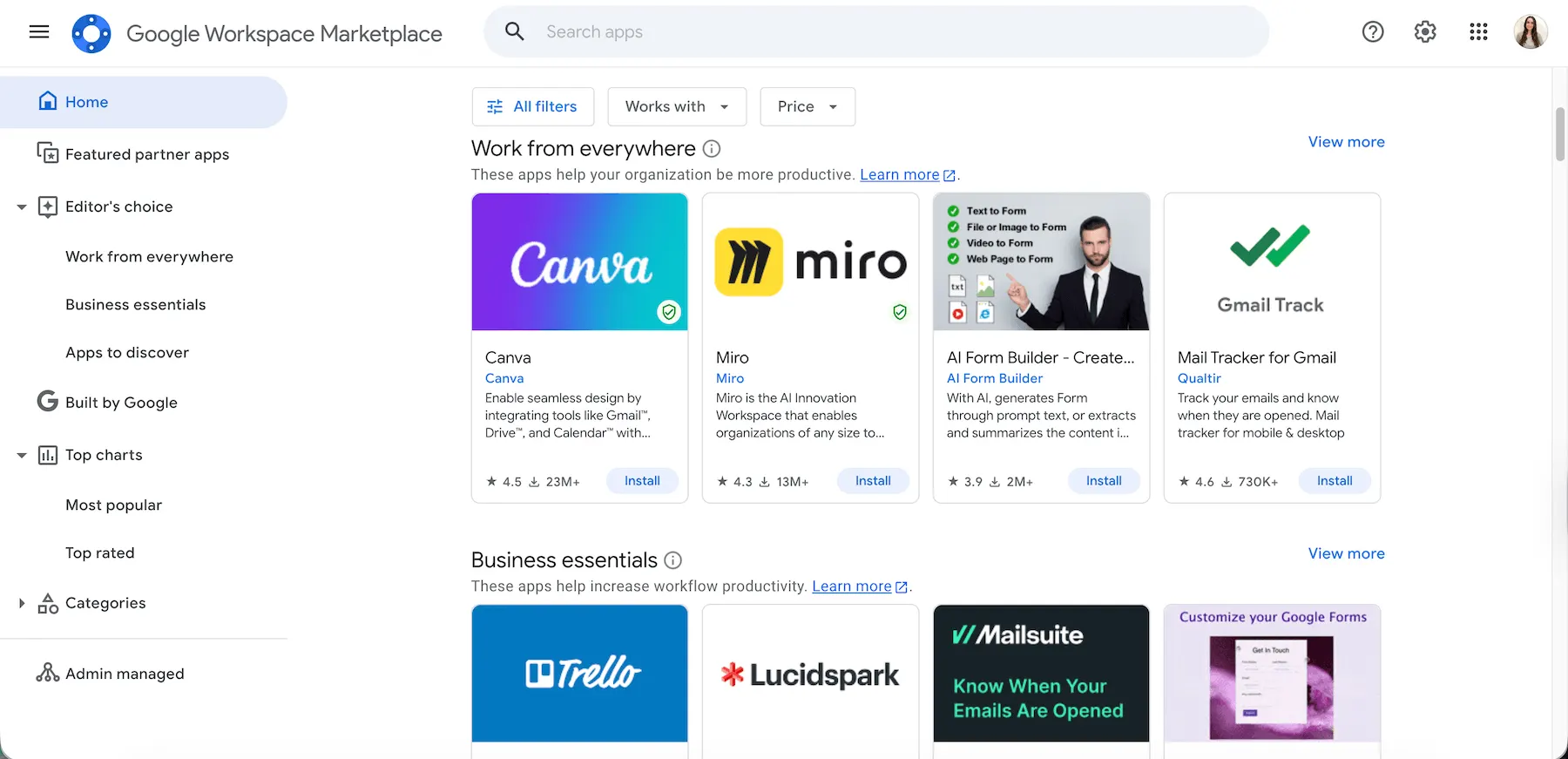The height and width of the screenshot is (759, 1568).
Task: Click the Featured partner apps icon
Action: tap(48, 153)
